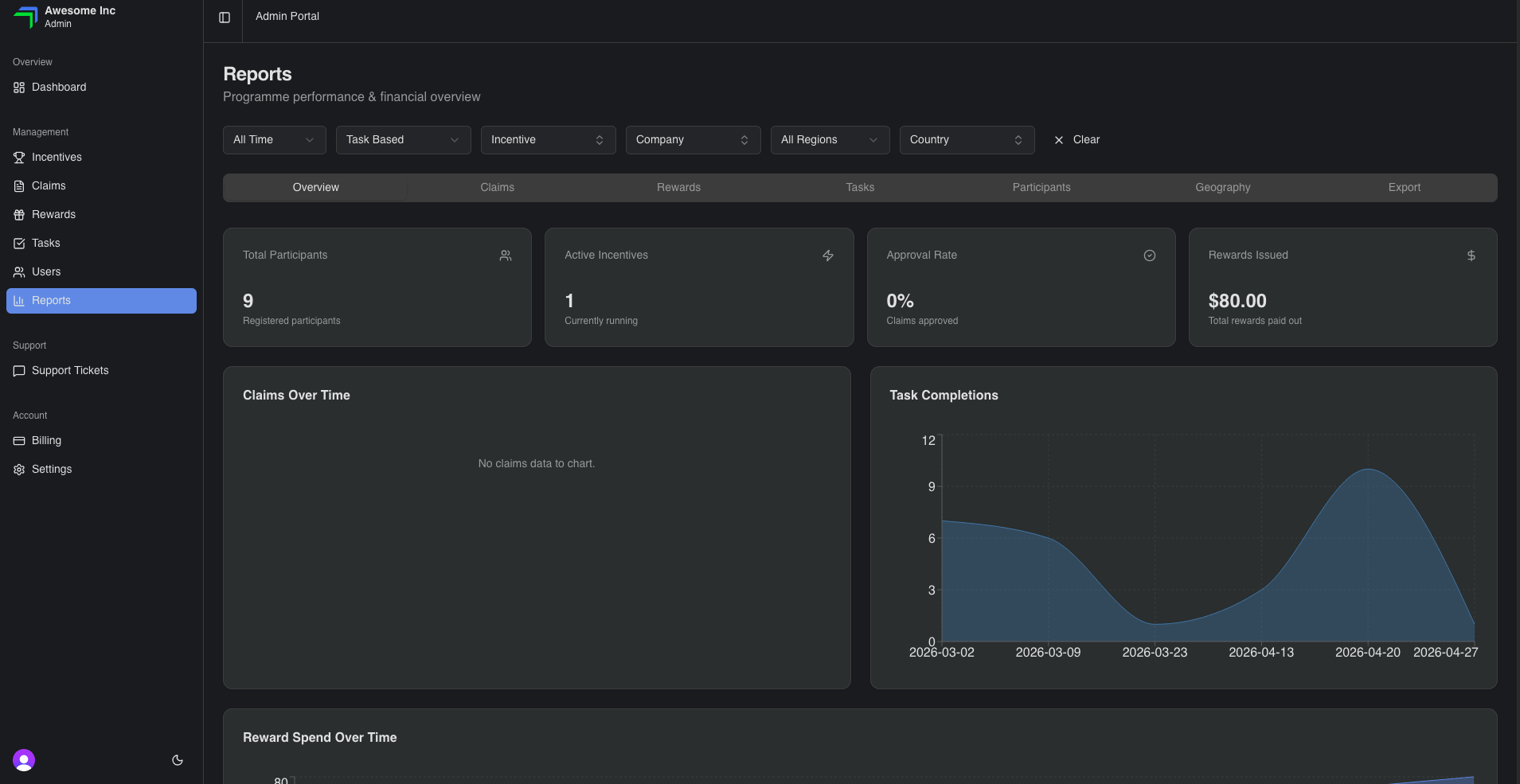Click the Total Participants card
Viewport: 1520px width, 784px height.
pyautogui.click(x=377, y=287)
